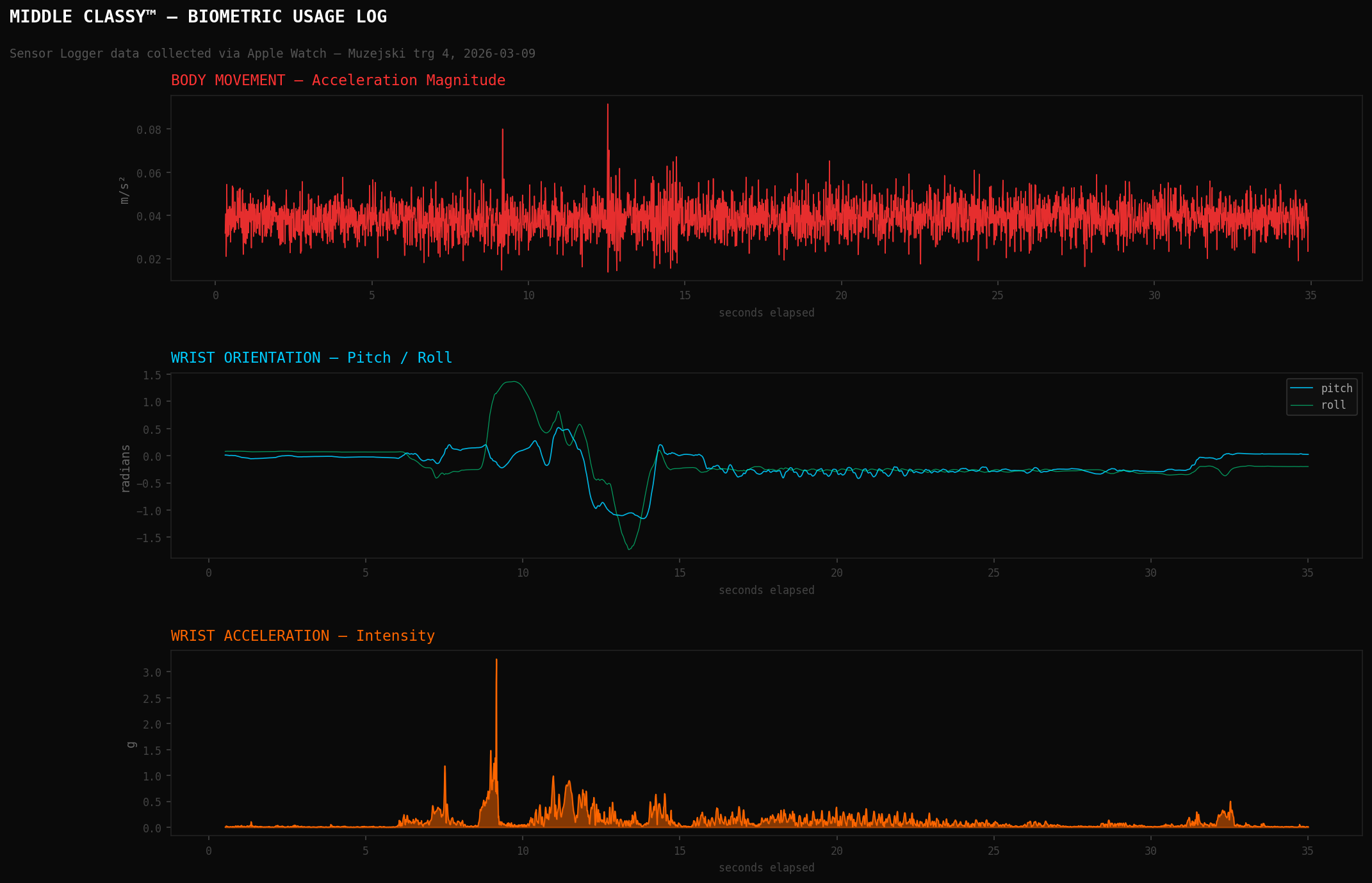
Task: Click seconds elapsed label under top chart
Action: (x=766, y=313)
